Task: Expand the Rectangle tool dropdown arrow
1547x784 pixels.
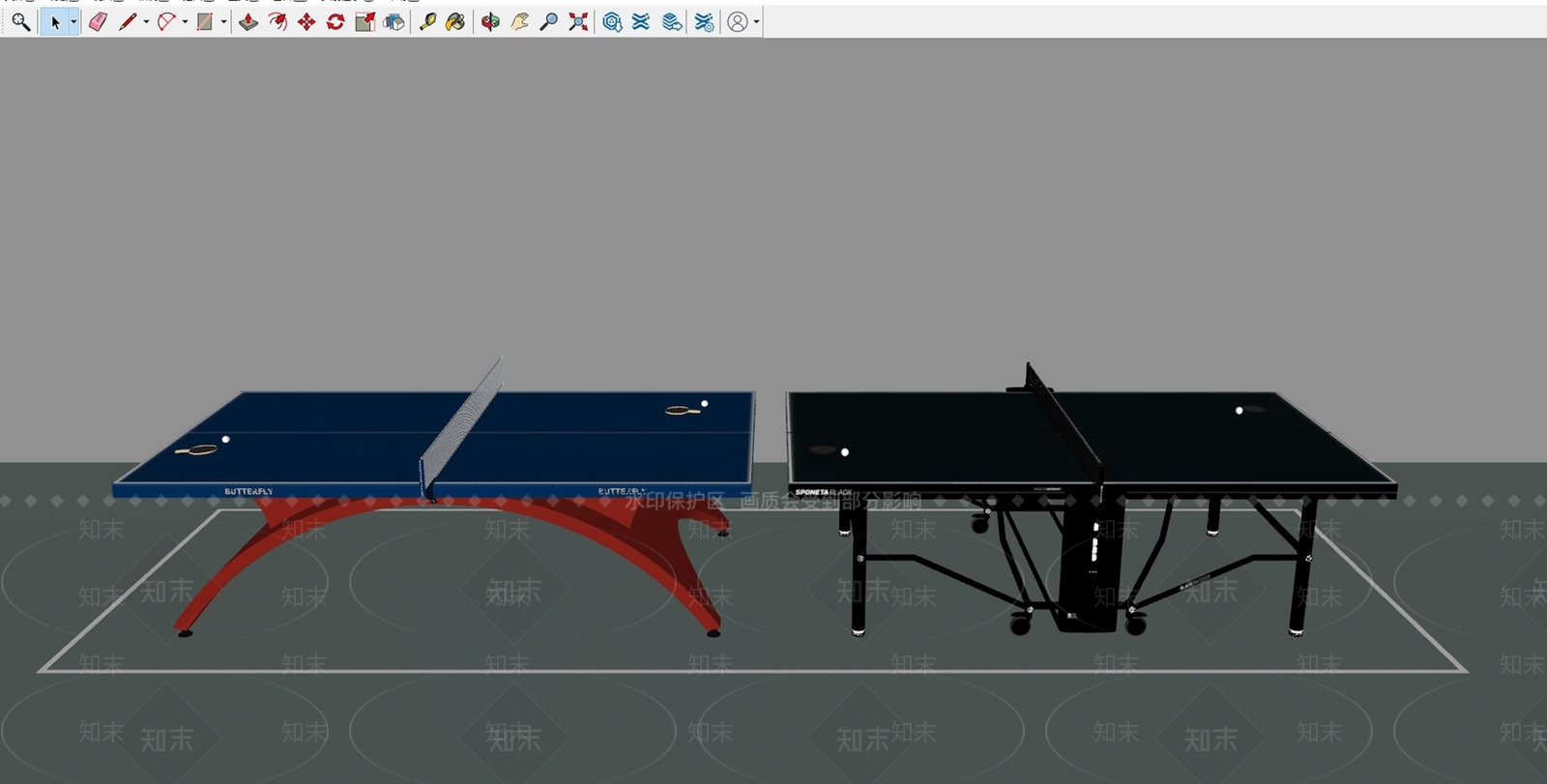Action: 223,22
